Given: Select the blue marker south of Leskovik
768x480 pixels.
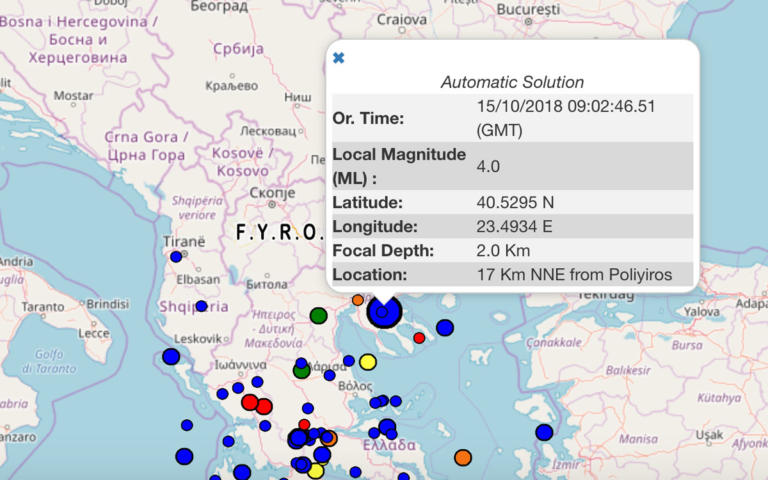Looking at the screenshot, I should [x=171, y=356].
